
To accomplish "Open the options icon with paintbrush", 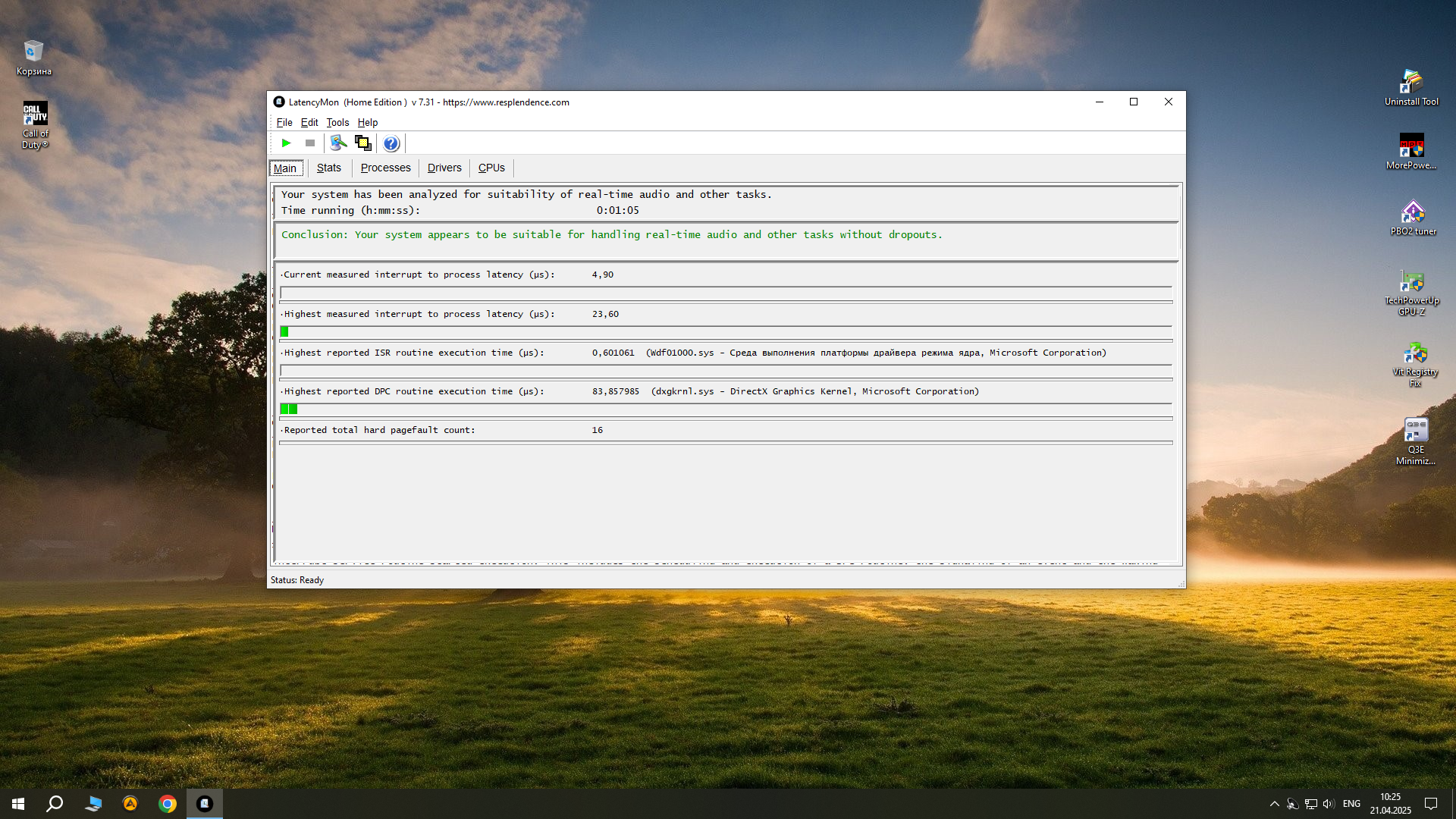I will point(338,143).
